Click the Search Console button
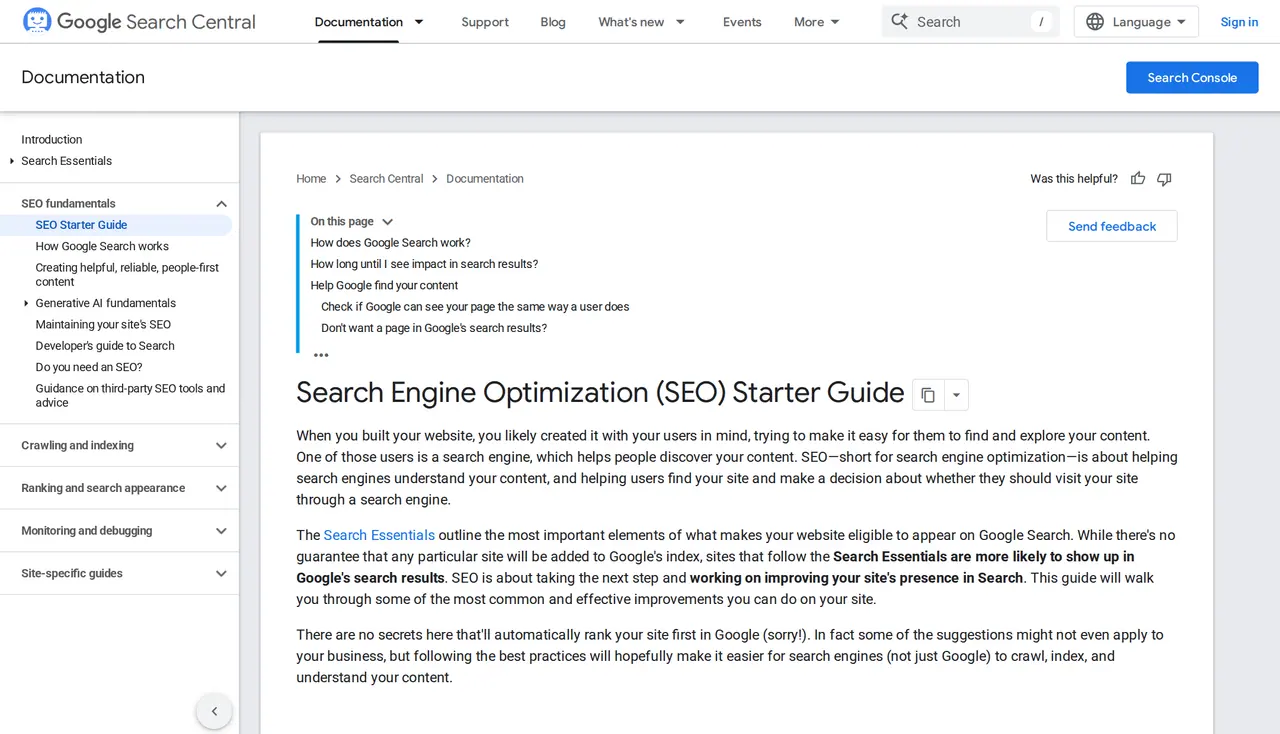The width and height of the screenshot is (1280, 734). pyautogui.click(x=1192, y=77)
